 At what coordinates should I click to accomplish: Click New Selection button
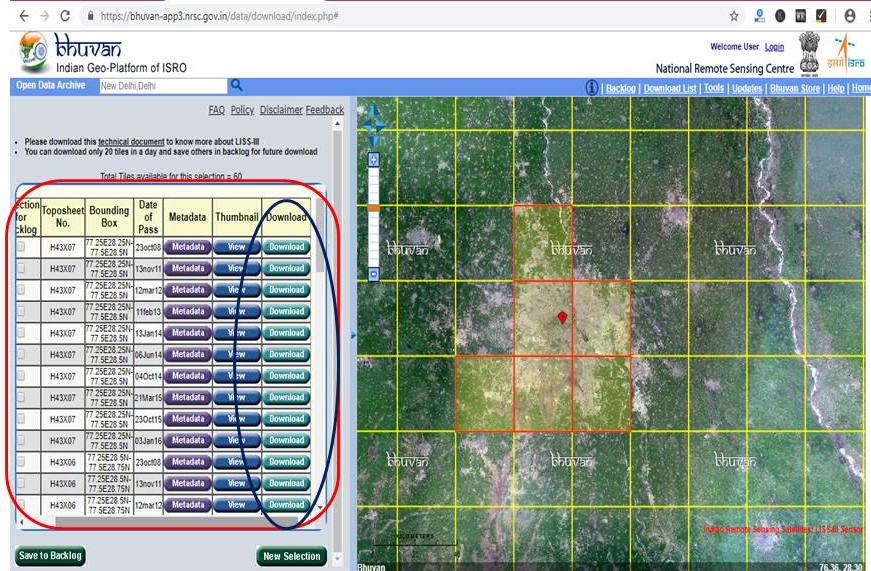tap(292, 556)
